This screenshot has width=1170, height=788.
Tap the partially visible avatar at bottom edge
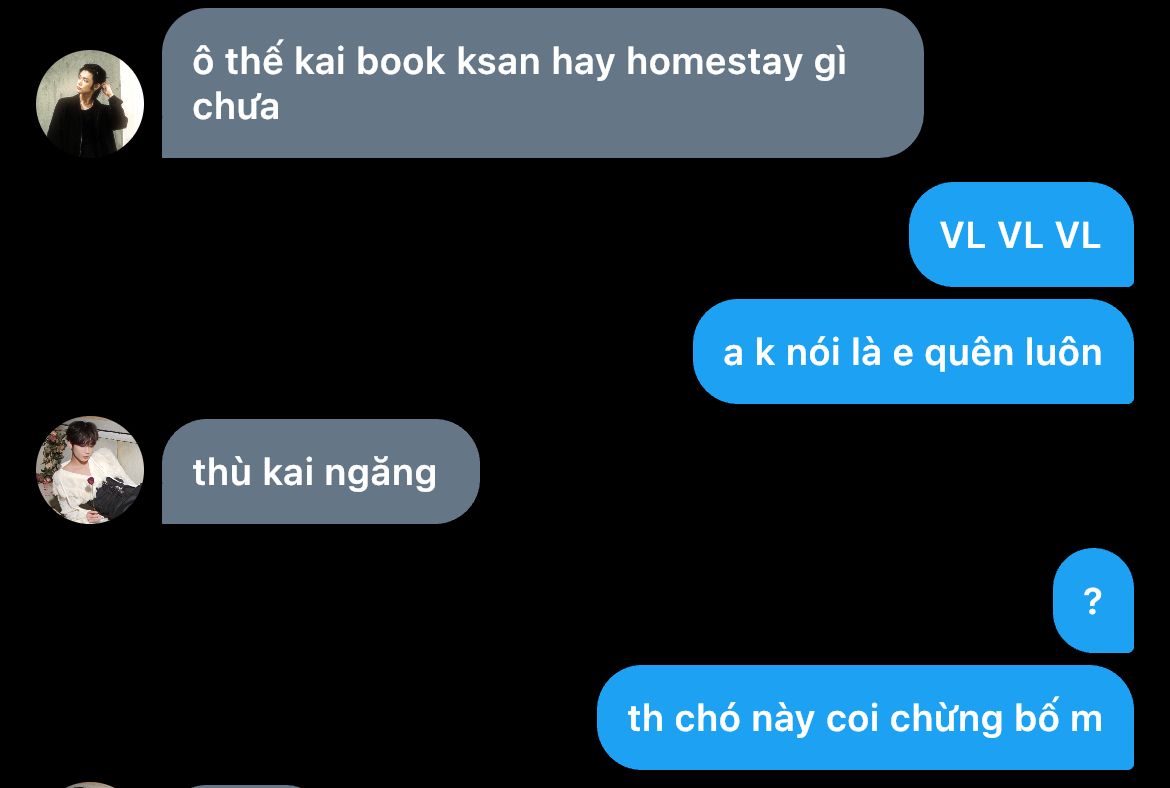[90, 785]
